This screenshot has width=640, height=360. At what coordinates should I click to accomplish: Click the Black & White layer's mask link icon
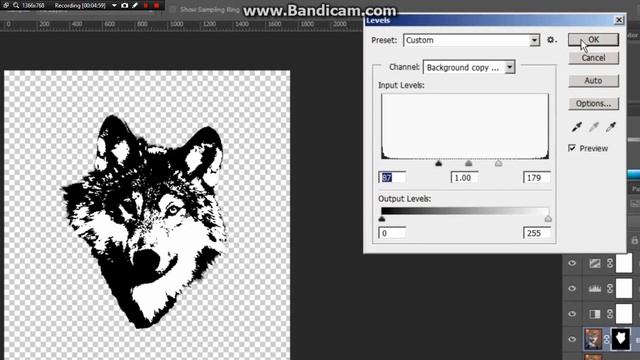click(610, 314)
